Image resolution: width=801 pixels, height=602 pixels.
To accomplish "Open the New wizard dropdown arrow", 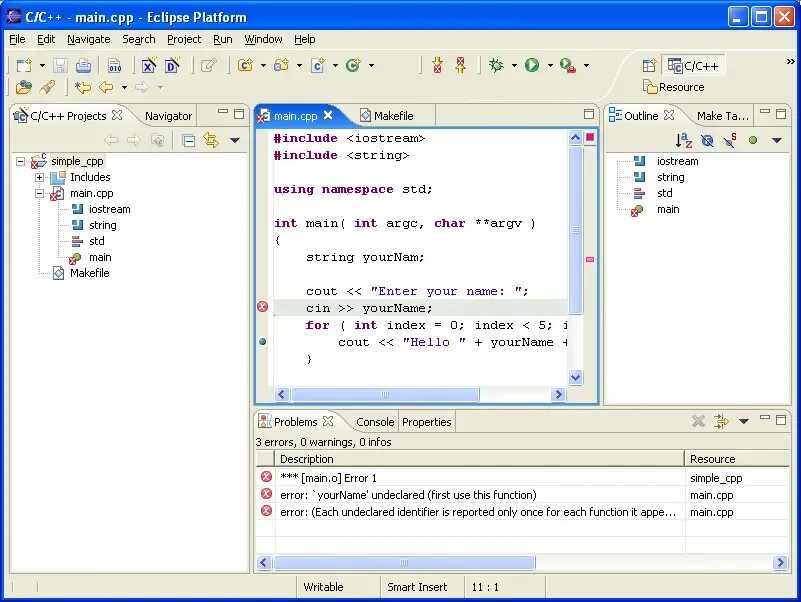I will tap(42, 65).
